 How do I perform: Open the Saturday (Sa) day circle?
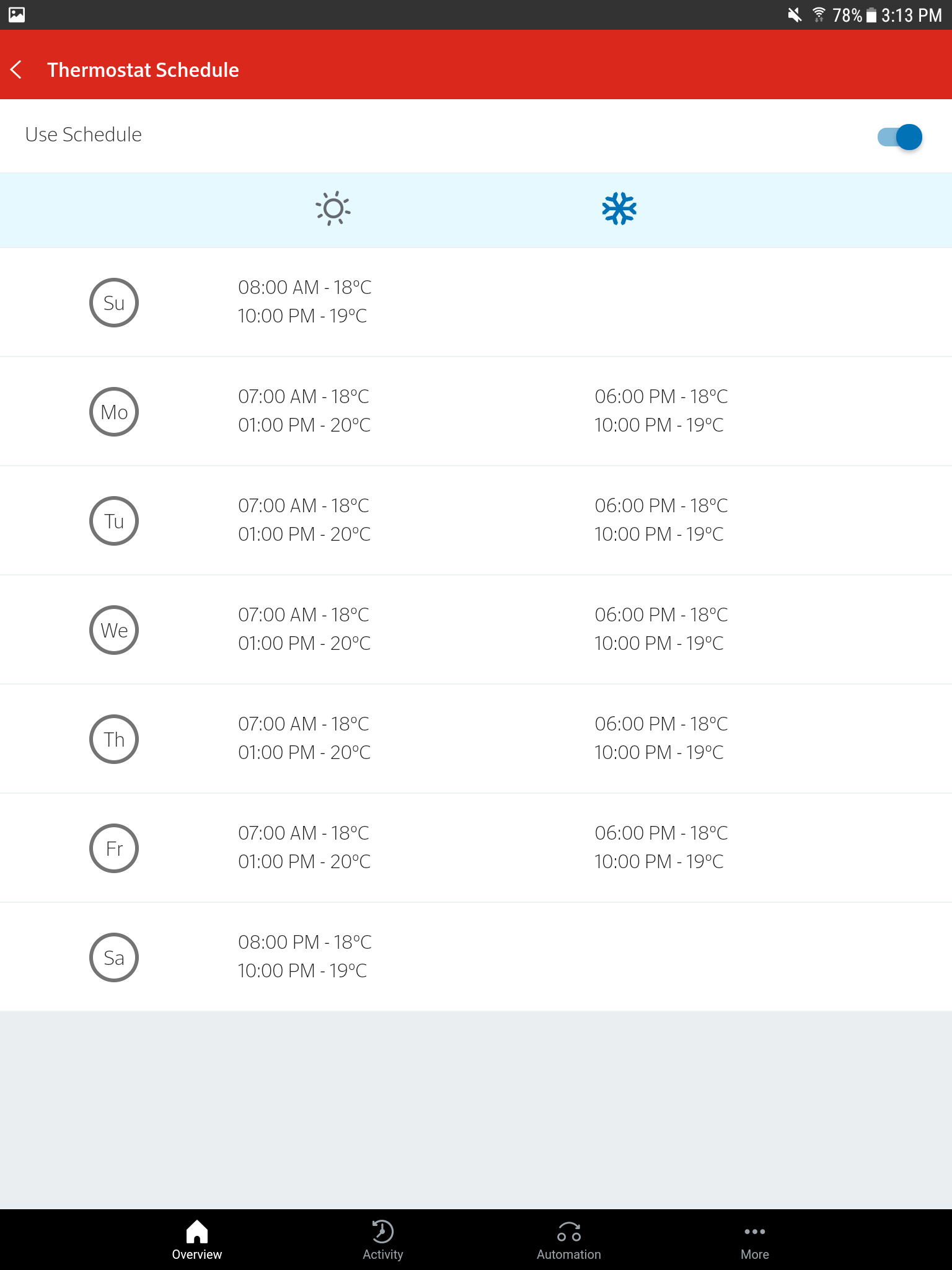pos(114,957)
